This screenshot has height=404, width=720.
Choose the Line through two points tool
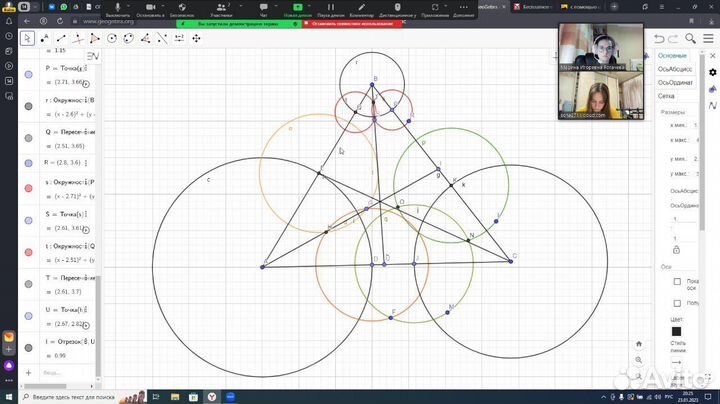(x=61, y=38)
